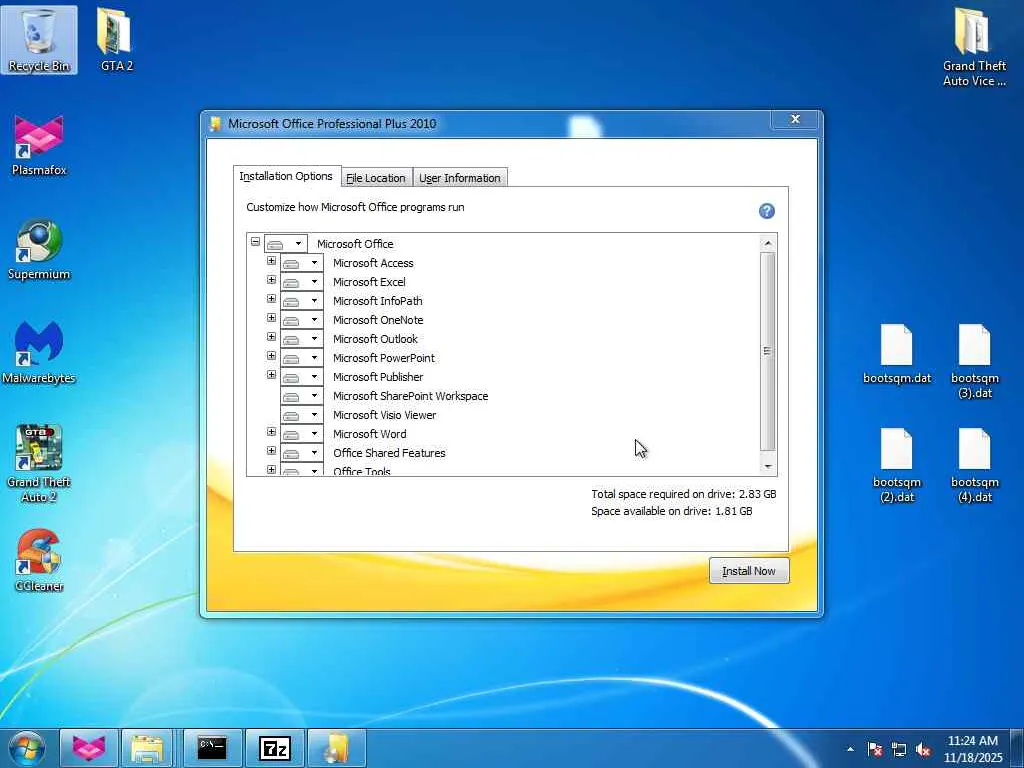Open the taskbar clock and date
Image resolution: width=1024 pixels, height=768 pixels.
coord(973,749)
